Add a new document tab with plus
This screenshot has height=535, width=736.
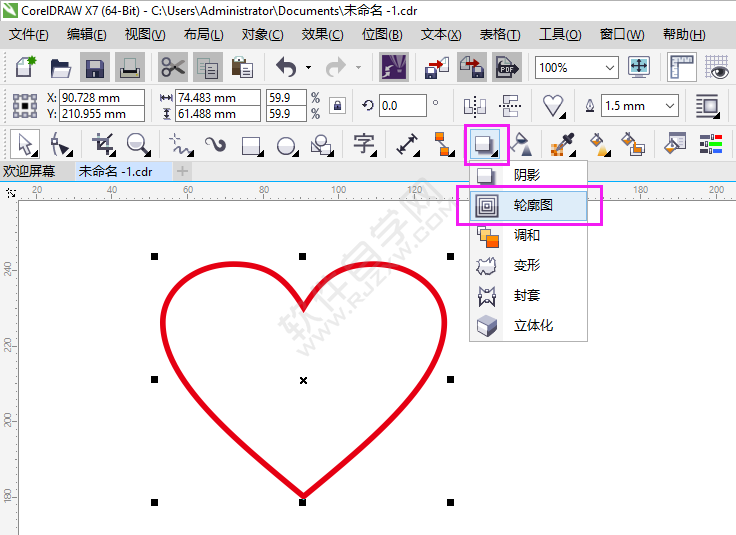[183, 171]
